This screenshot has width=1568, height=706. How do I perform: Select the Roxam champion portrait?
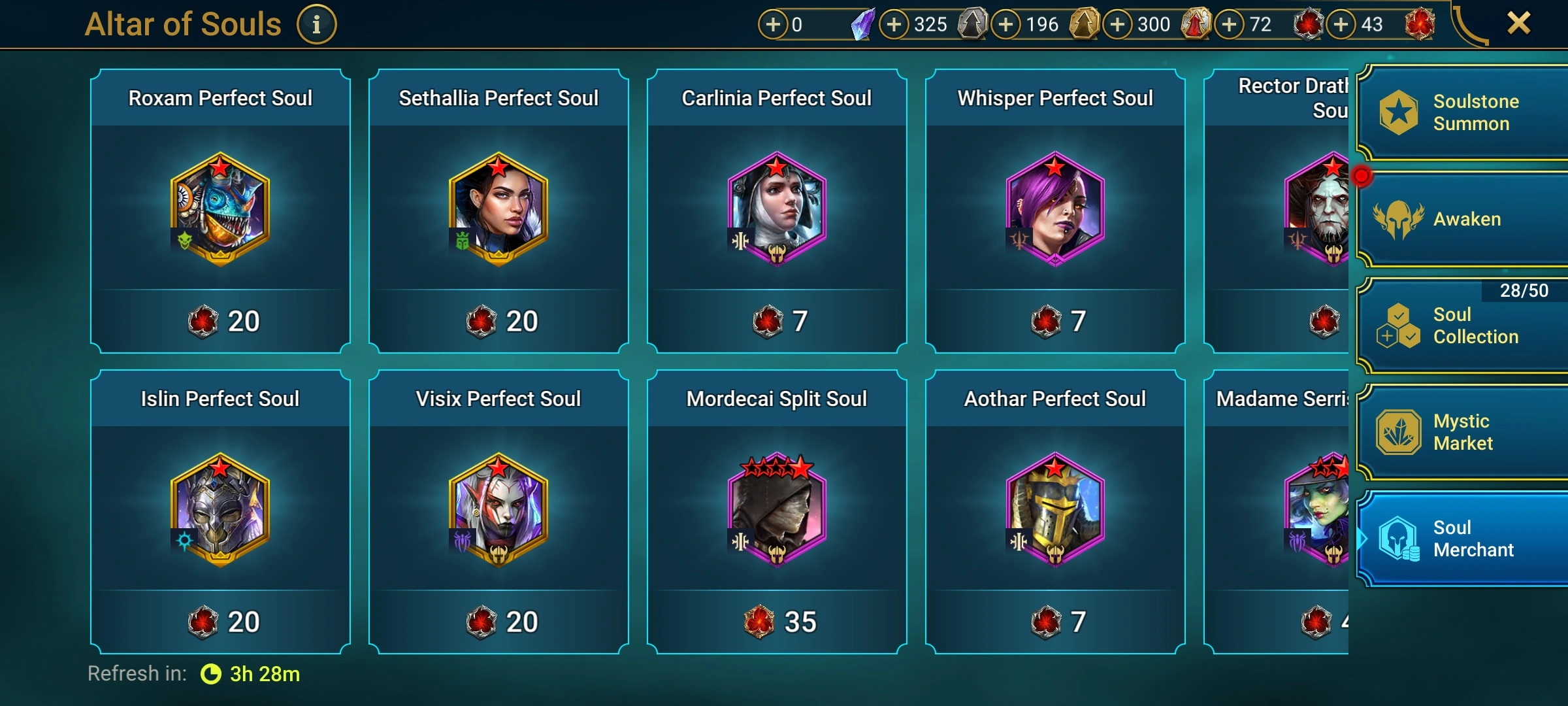pyautogui.click(x=220, y=209)
